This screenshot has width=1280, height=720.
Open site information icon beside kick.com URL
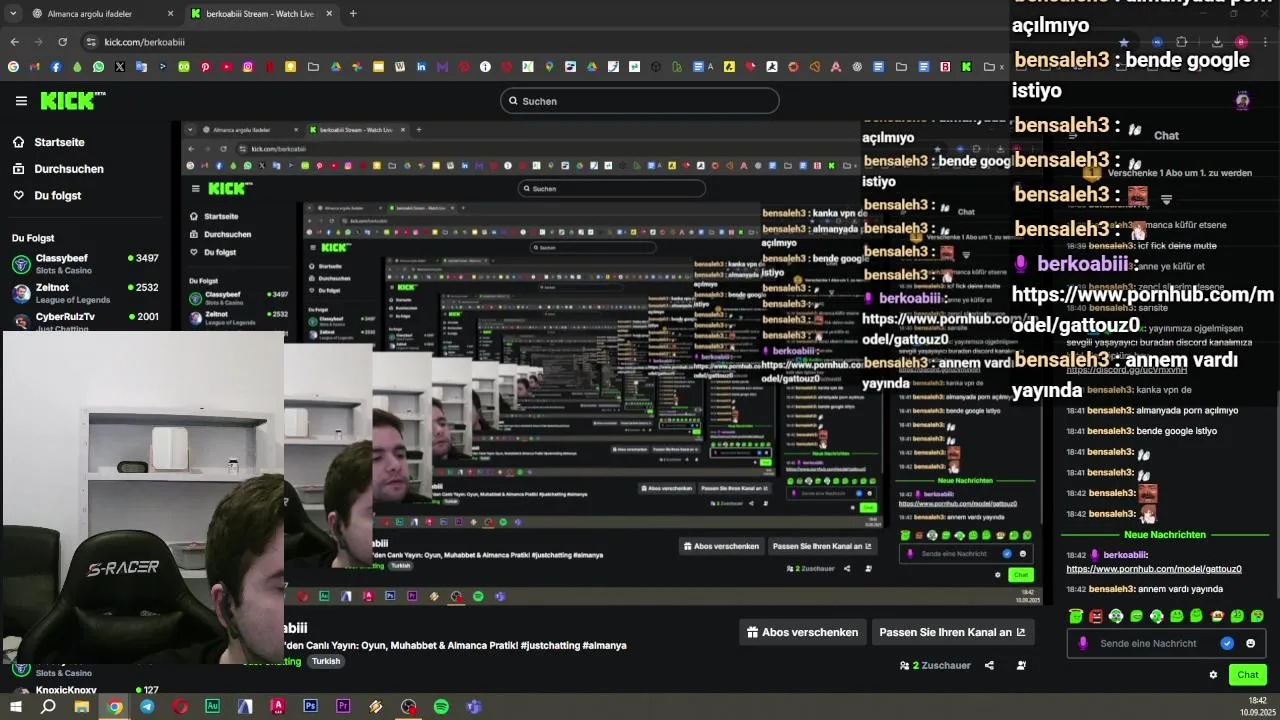click(x=91, y=42)
